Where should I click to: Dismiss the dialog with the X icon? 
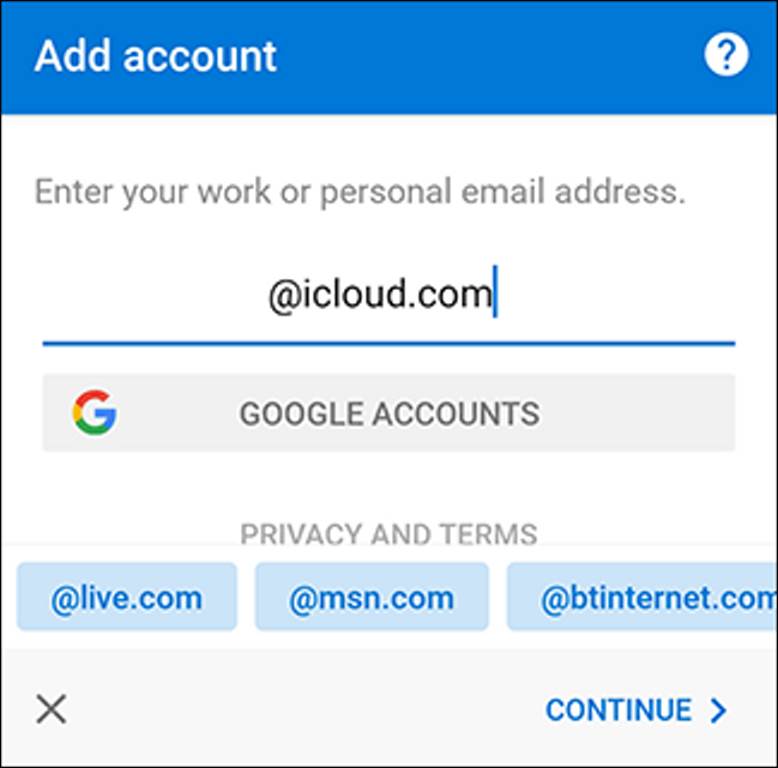(51, 710)
